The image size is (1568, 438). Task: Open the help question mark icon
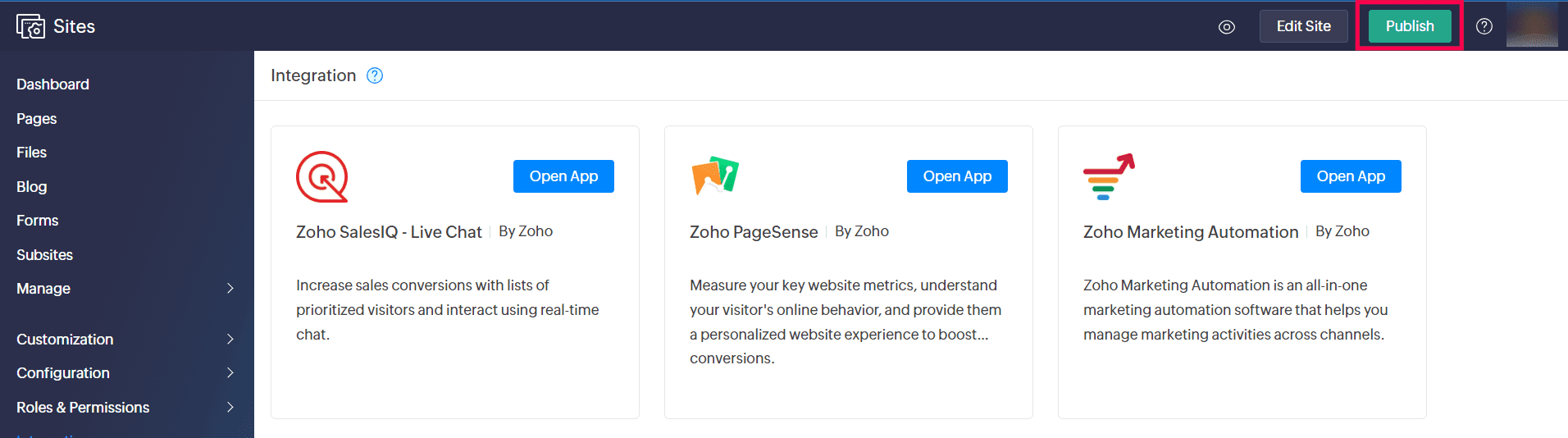click(x=1484, y=26)
